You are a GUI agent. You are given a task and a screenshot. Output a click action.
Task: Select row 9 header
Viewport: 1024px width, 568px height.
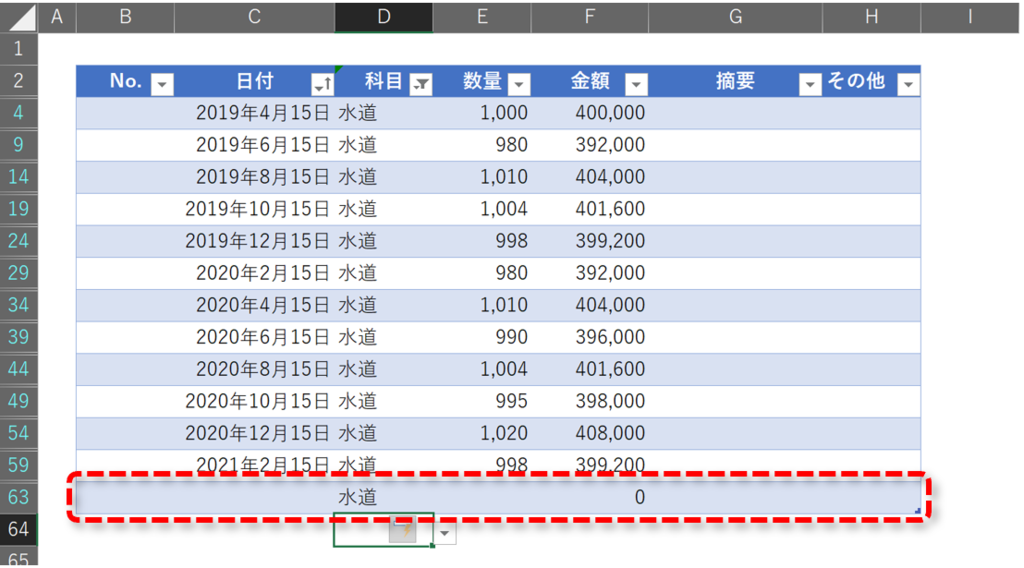[x=18, y=145]
